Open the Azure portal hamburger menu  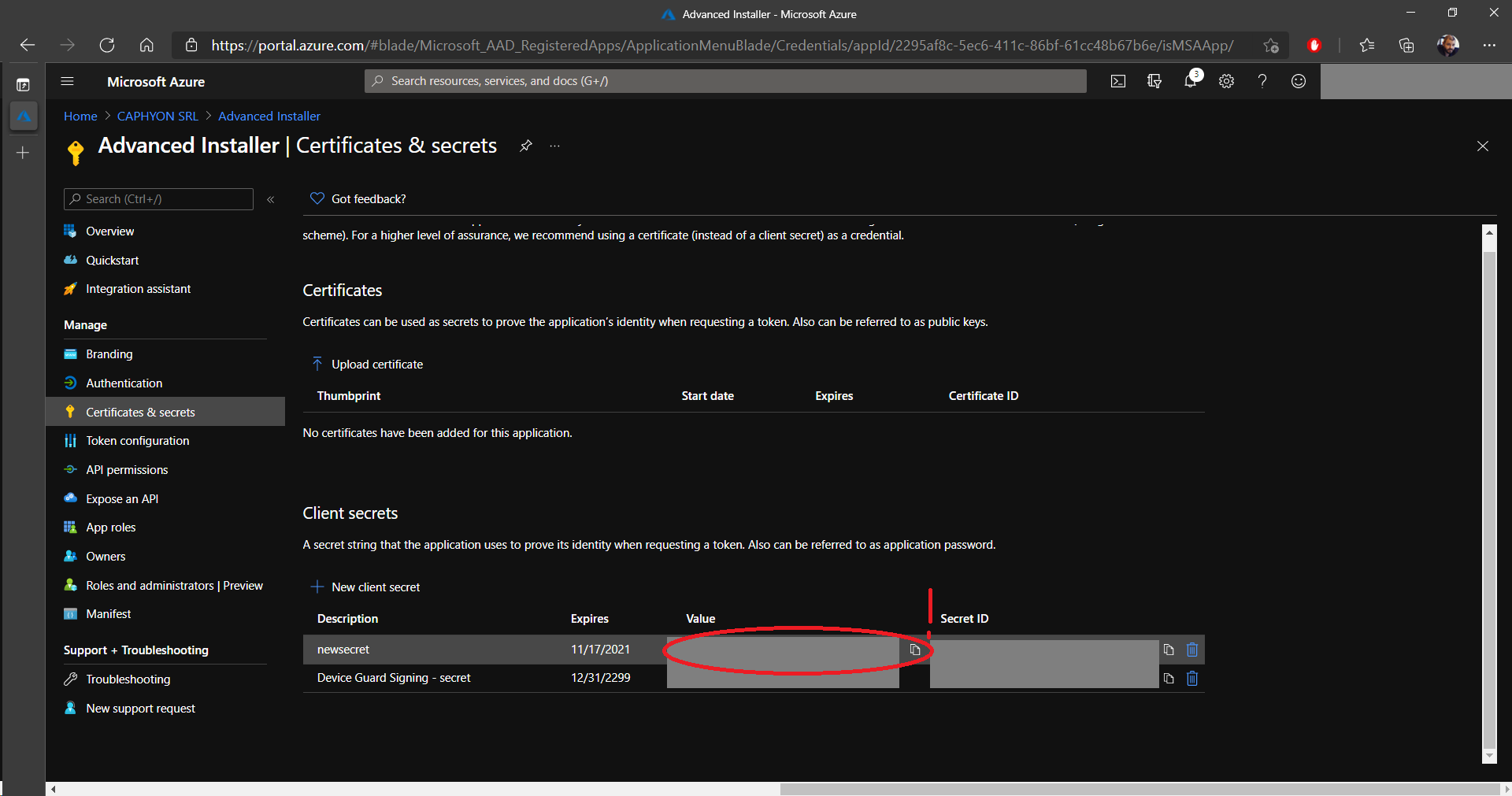click(x=67, y=81)
